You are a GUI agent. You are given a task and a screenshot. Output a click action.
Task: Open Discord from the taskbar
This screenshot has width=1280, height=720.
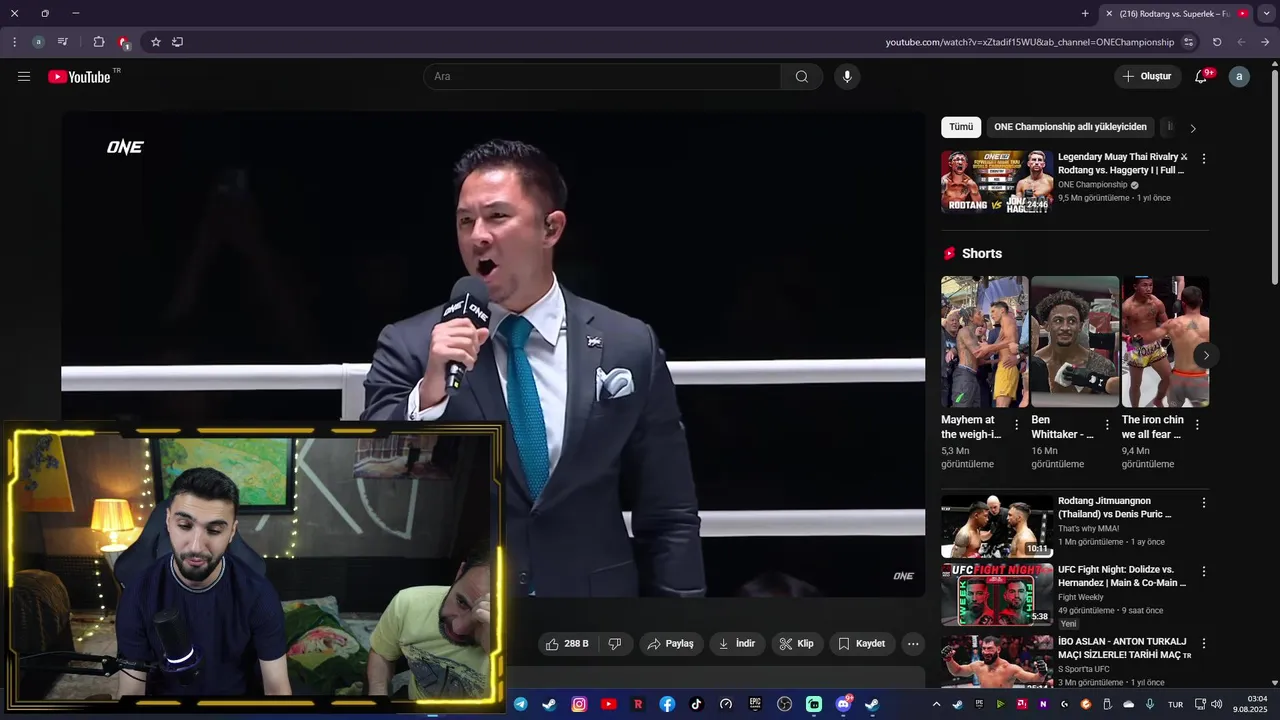843,704
